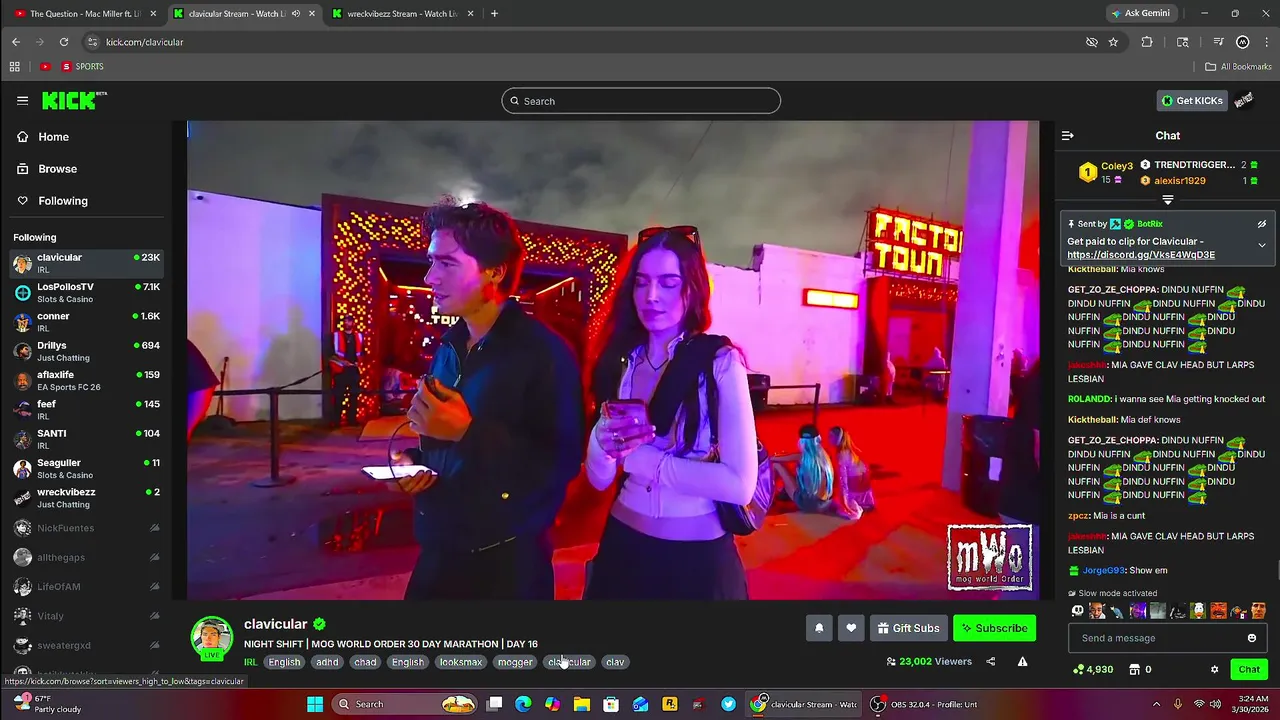Open the Kick hamburger sidebar menu
The height and width of the screenshot is (720, 1280).
coord(22,100)
